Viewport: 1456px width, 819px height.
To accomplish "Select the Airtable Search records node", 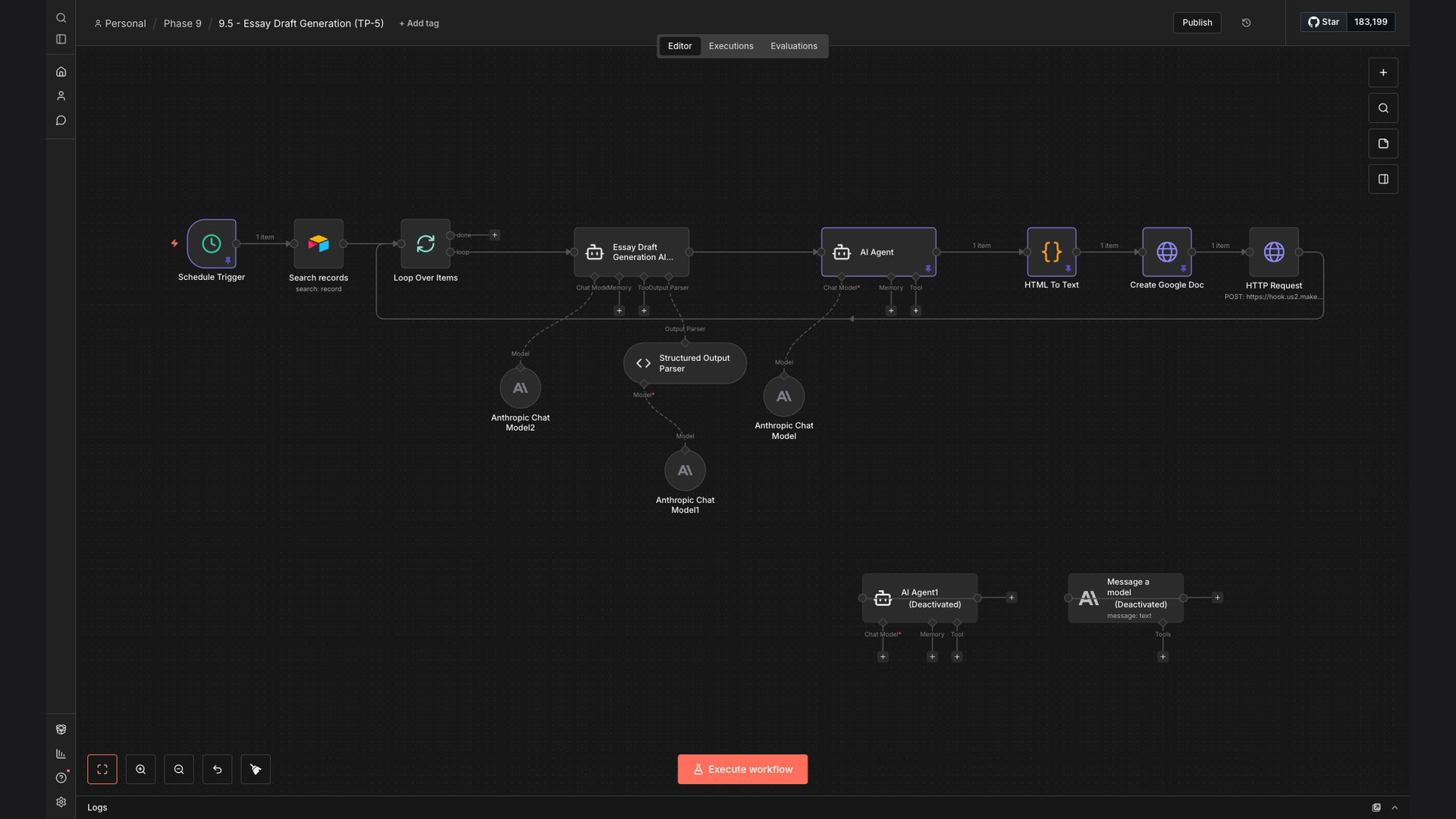I will coord(318,243).
